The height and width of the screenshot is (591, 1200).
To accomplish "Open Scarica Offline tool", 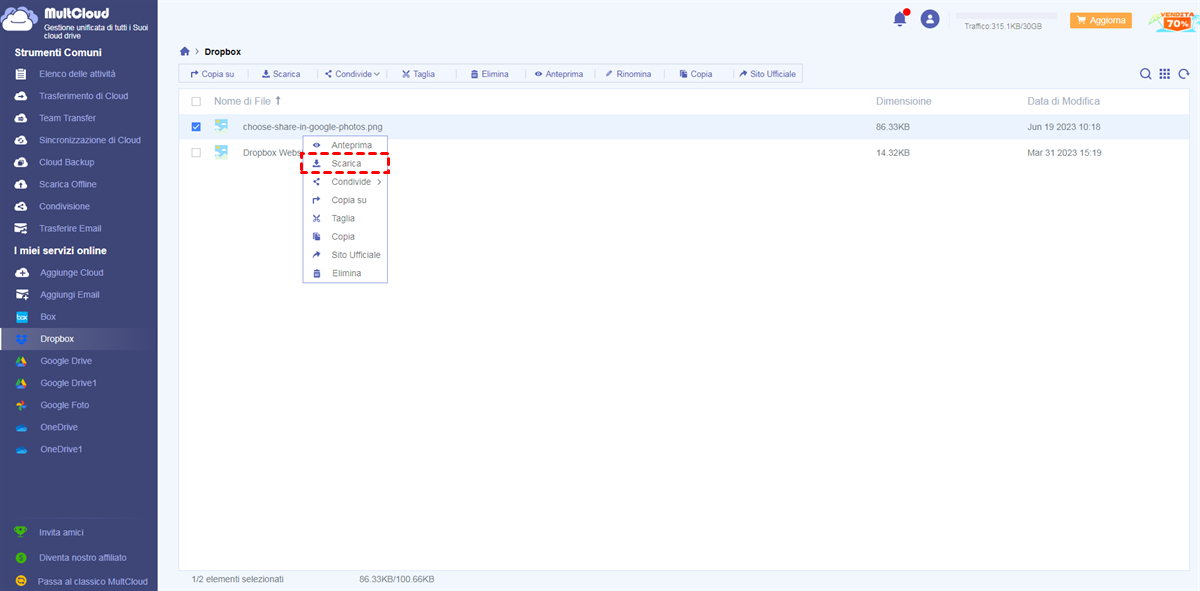I will pyautogui.click(x=68, y=184).
